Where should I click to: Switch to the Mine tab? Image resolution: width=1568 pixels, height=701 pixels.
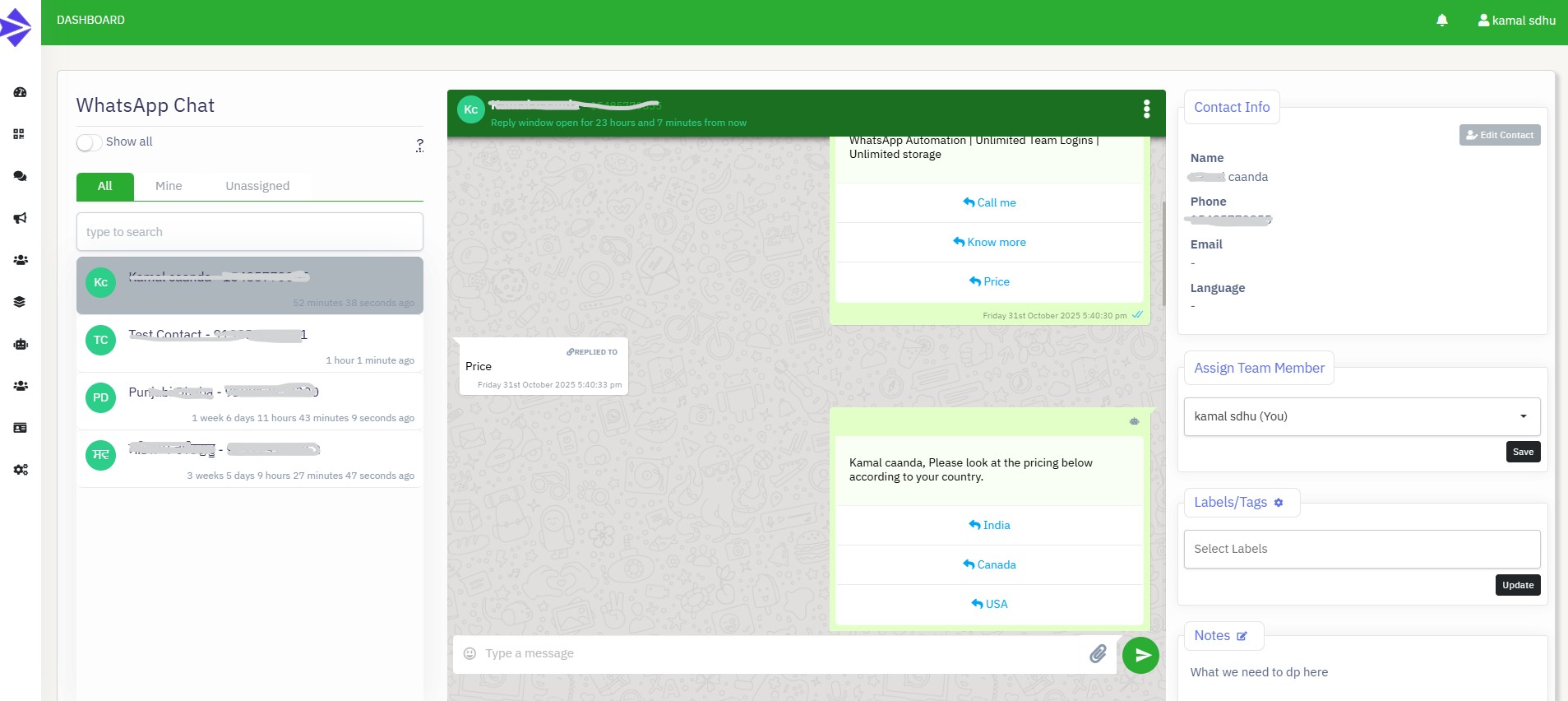click(x=169, y=186)
